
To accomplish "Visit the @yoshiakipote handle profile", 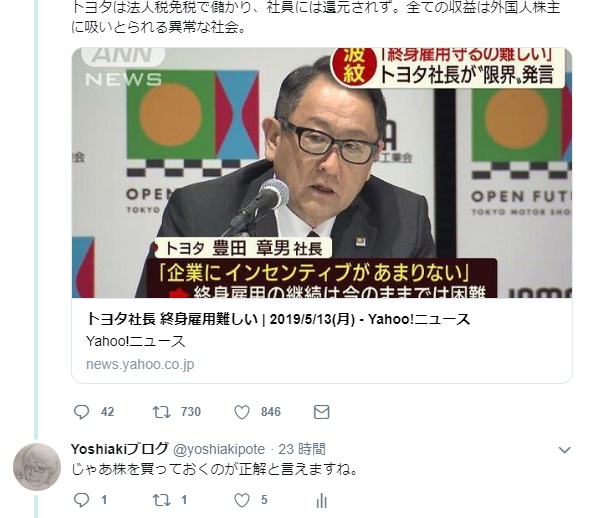I will point(219,449).
